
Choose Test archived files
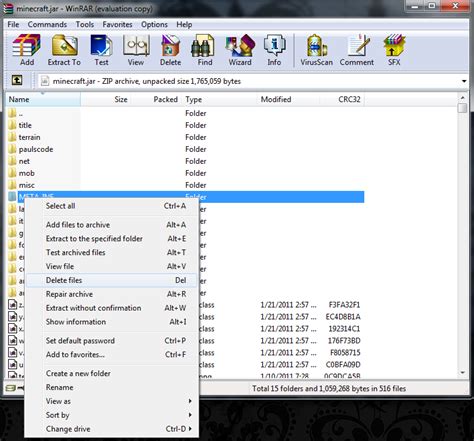pos(112,252)
